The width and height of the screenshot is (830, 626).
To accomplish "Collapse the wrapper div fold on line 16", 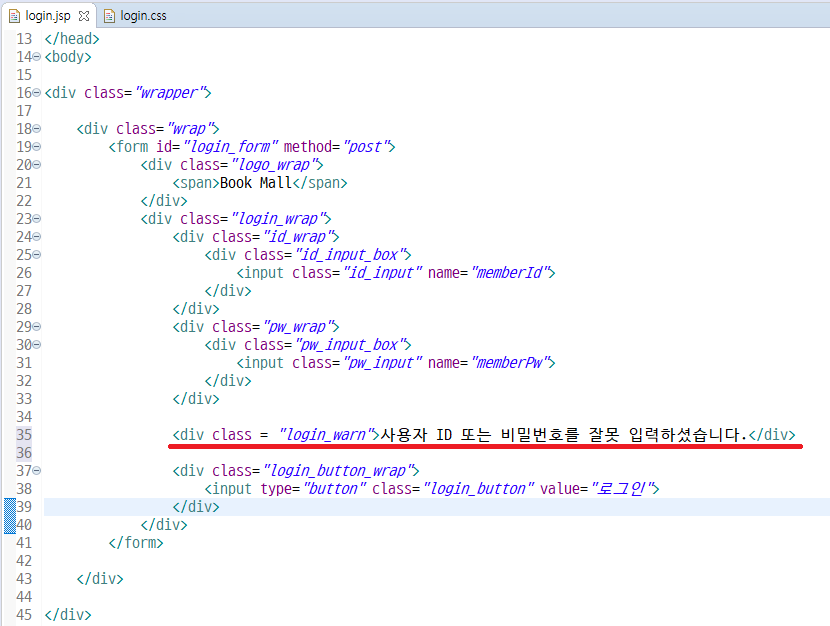I will 36,93.
